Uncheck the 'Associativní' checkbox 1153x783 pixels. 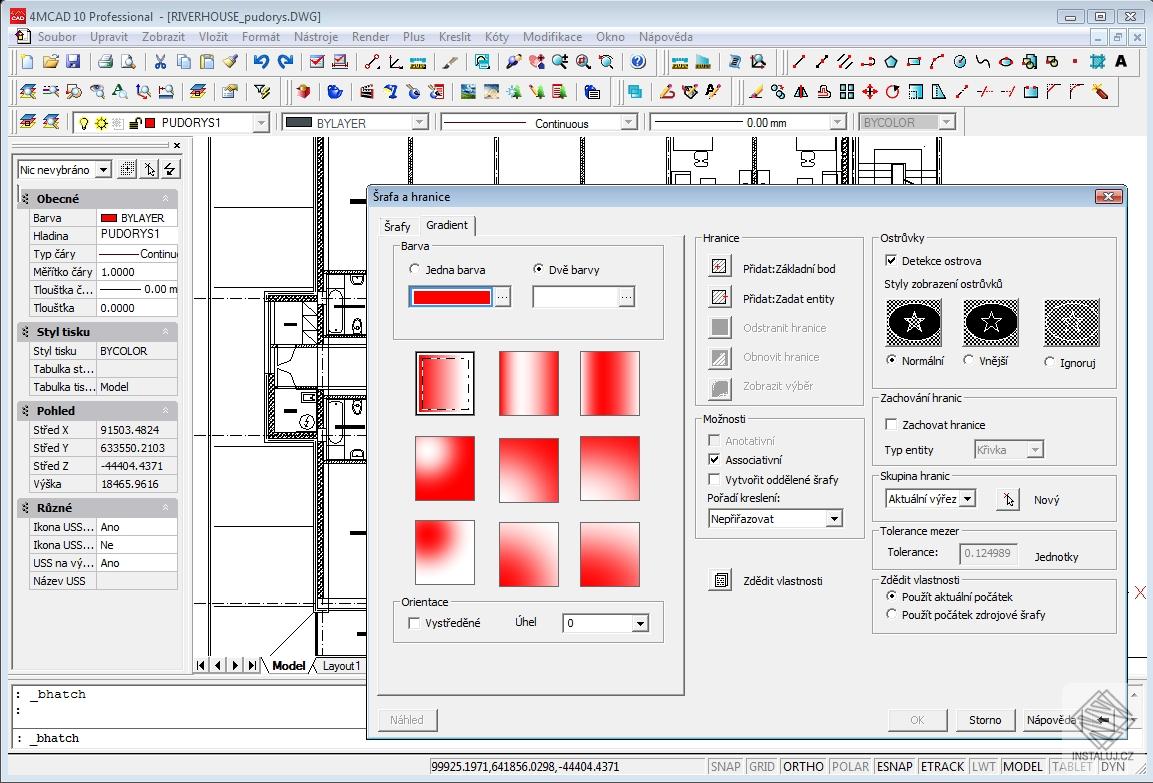click(714, 460)
